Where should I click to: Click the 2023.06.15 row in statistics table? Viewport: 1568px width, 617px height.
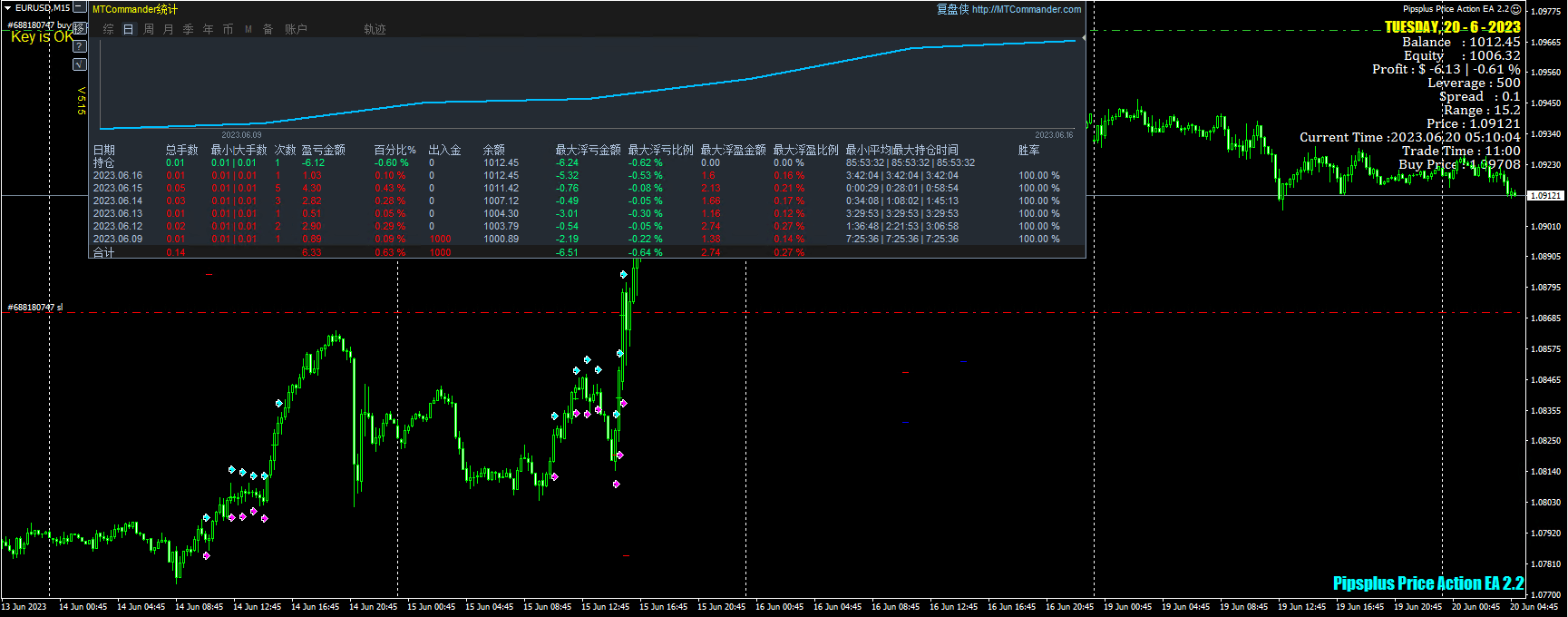[118, 189]
